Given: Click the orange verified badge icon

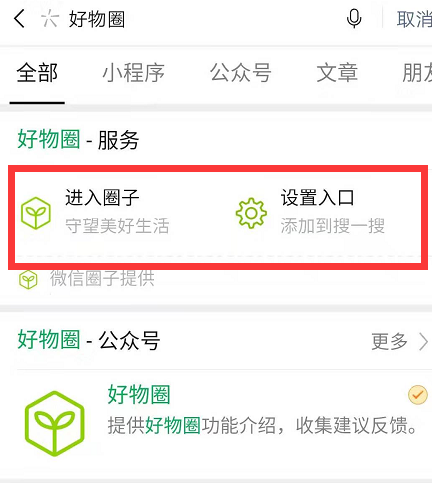Looking at the screenshot, I should (x=417, y=395).
